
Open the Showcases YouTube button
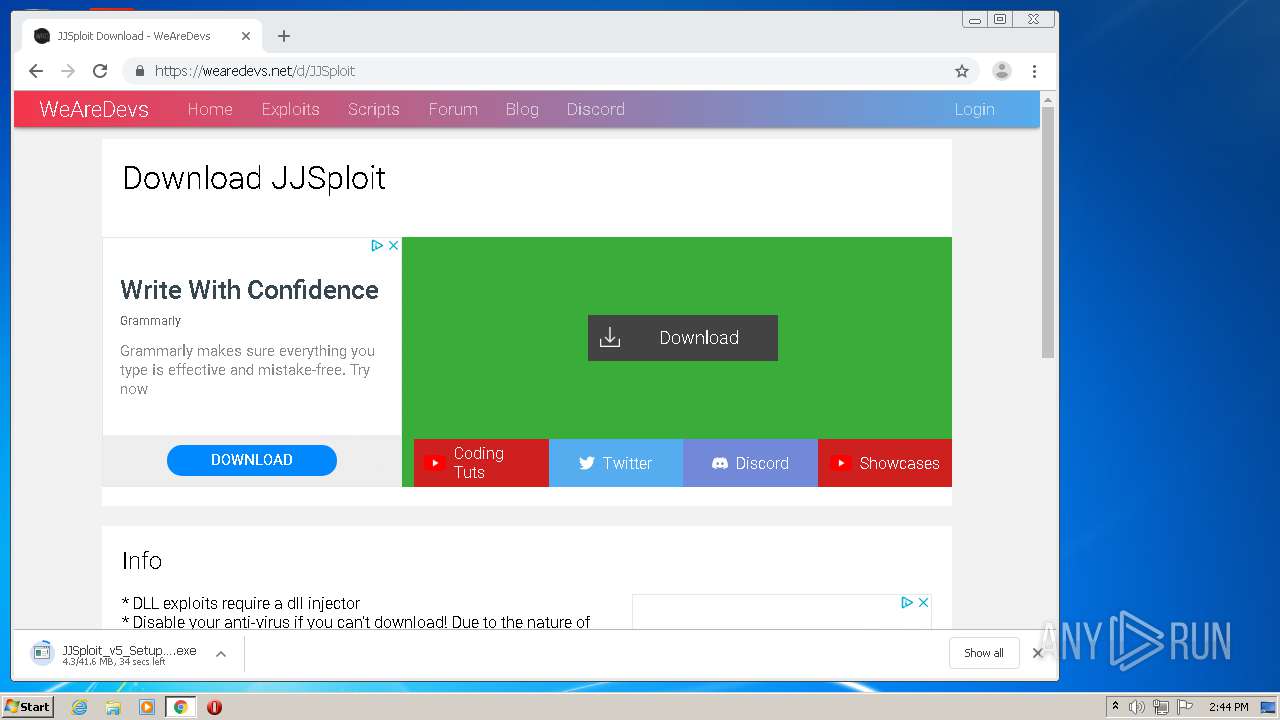(x=885, y=463)
